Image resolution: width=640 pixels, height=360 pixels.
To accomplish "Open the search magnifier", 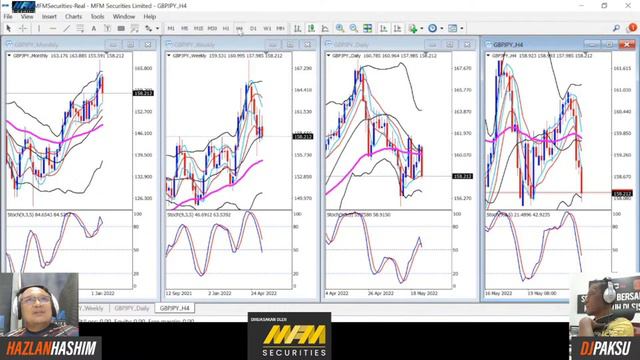I will 616,28.
